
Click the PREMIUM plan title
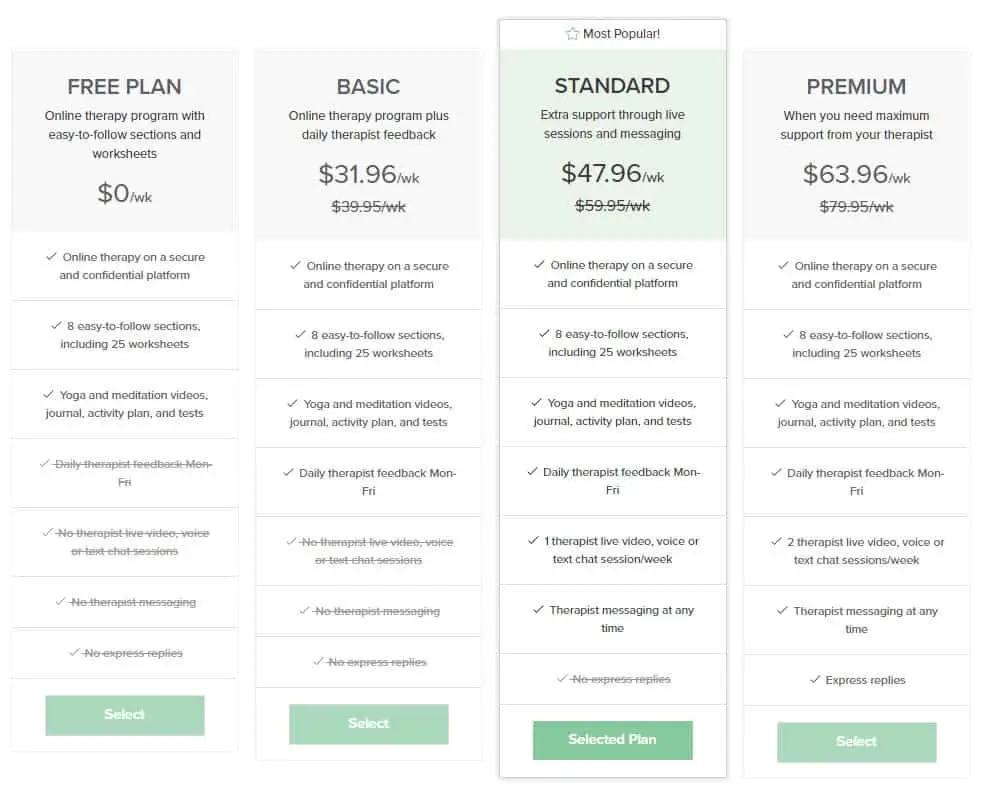(x=856, y=87)
